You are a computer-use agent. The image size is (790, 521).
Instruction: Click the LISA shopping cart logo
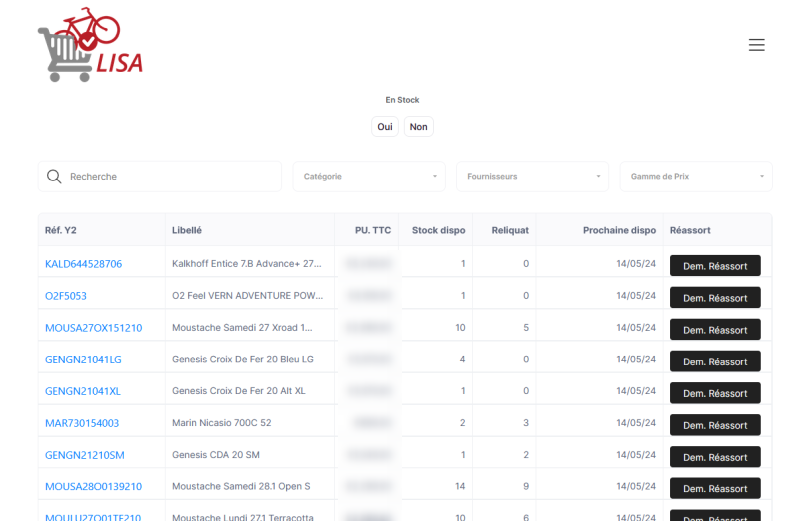(91, 44)
